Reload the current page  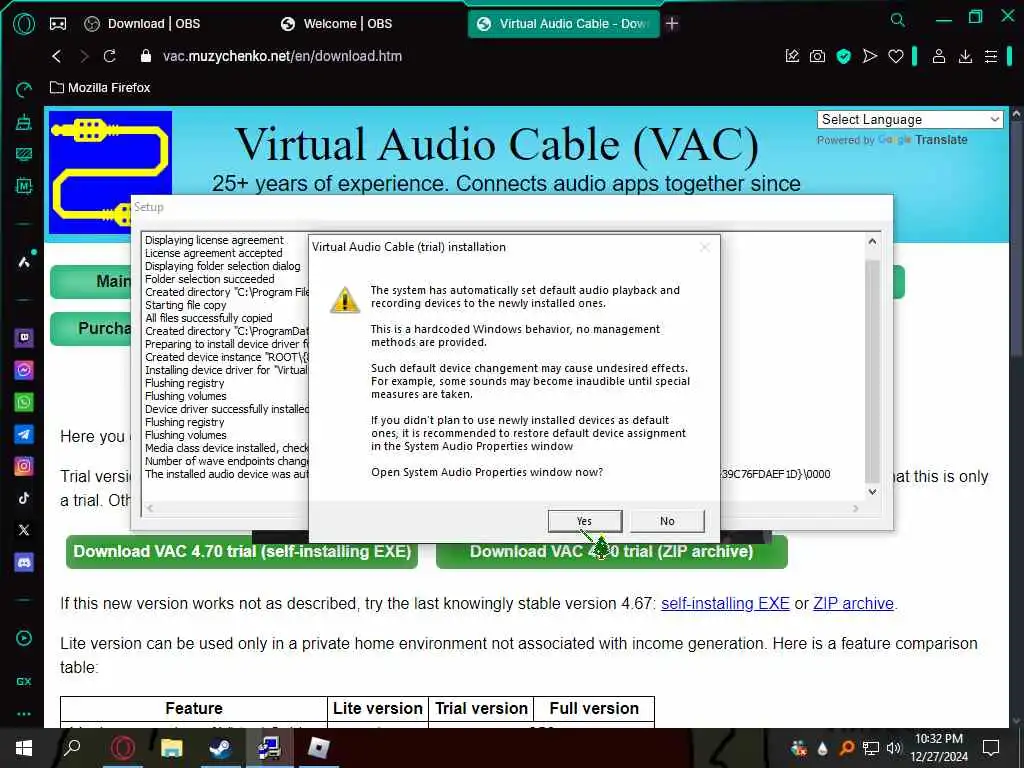click(110, 56)
